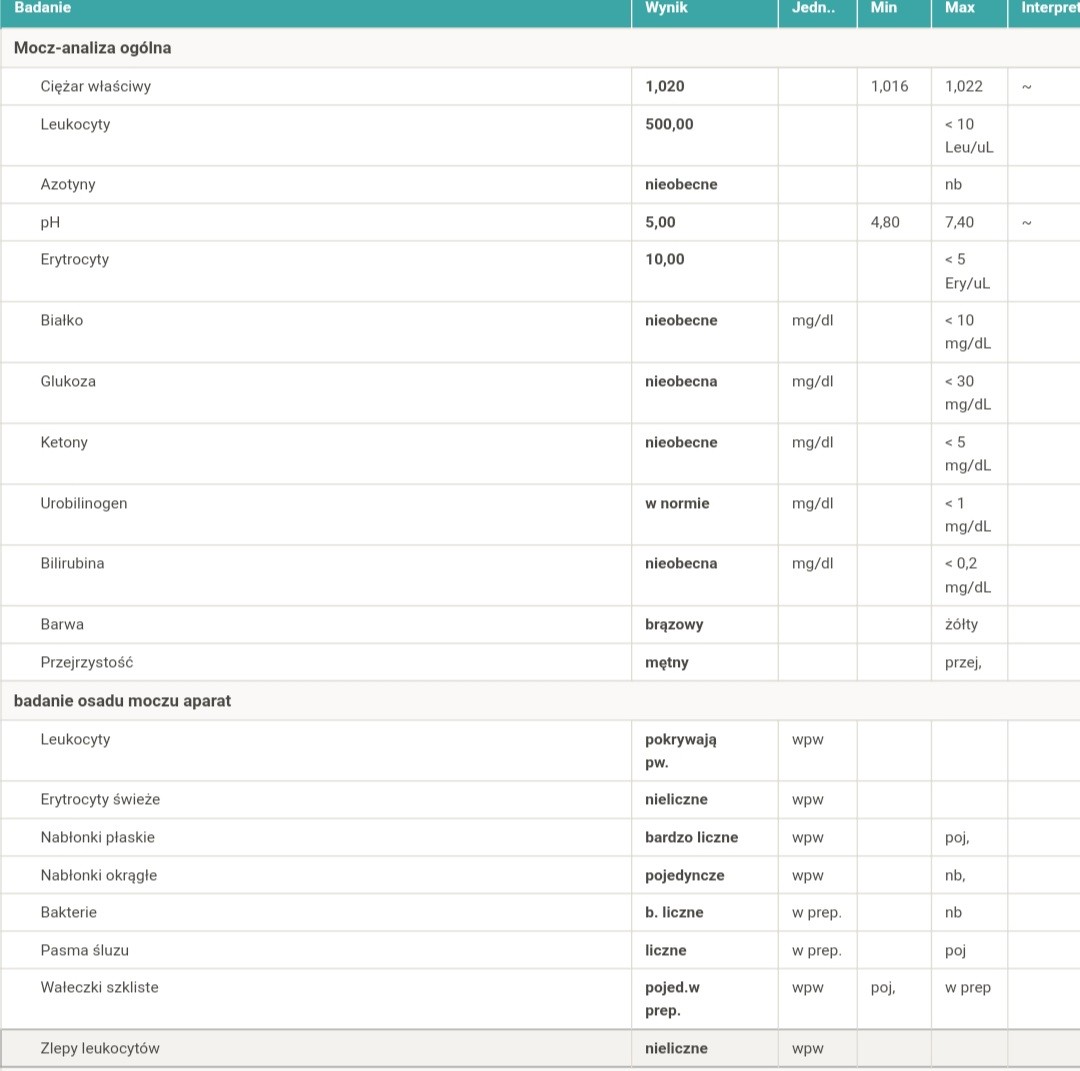
Task: Select the Nabłonki płaskie row label
Action: click(x=98, y=837)
